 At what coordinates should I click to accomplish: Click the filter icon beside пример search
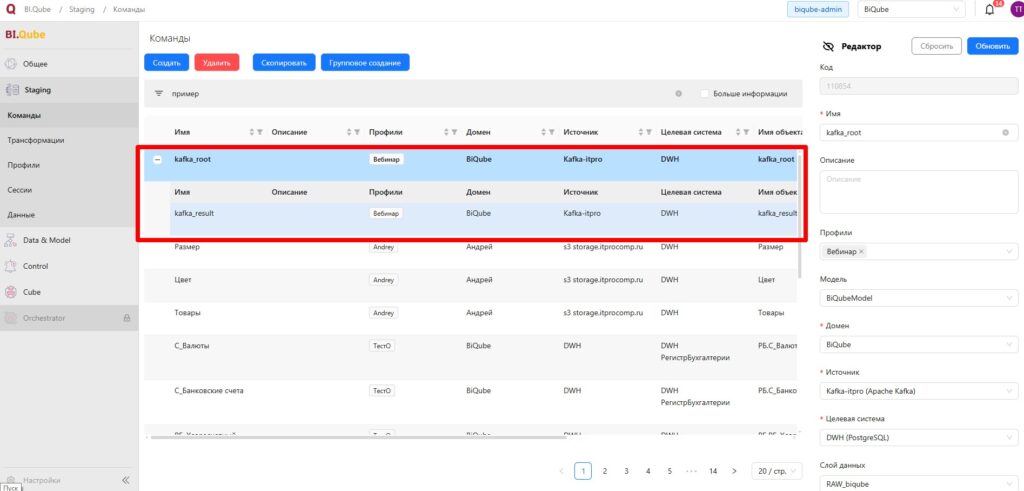click(x=158, y=94)
